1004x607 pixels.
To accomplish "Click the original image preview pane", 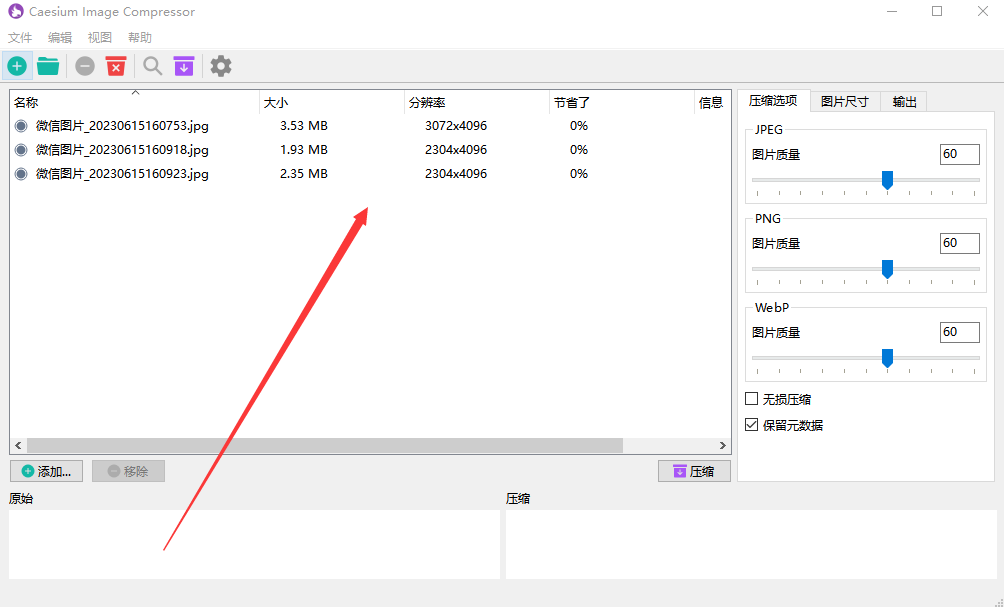I will coord(254,544).
